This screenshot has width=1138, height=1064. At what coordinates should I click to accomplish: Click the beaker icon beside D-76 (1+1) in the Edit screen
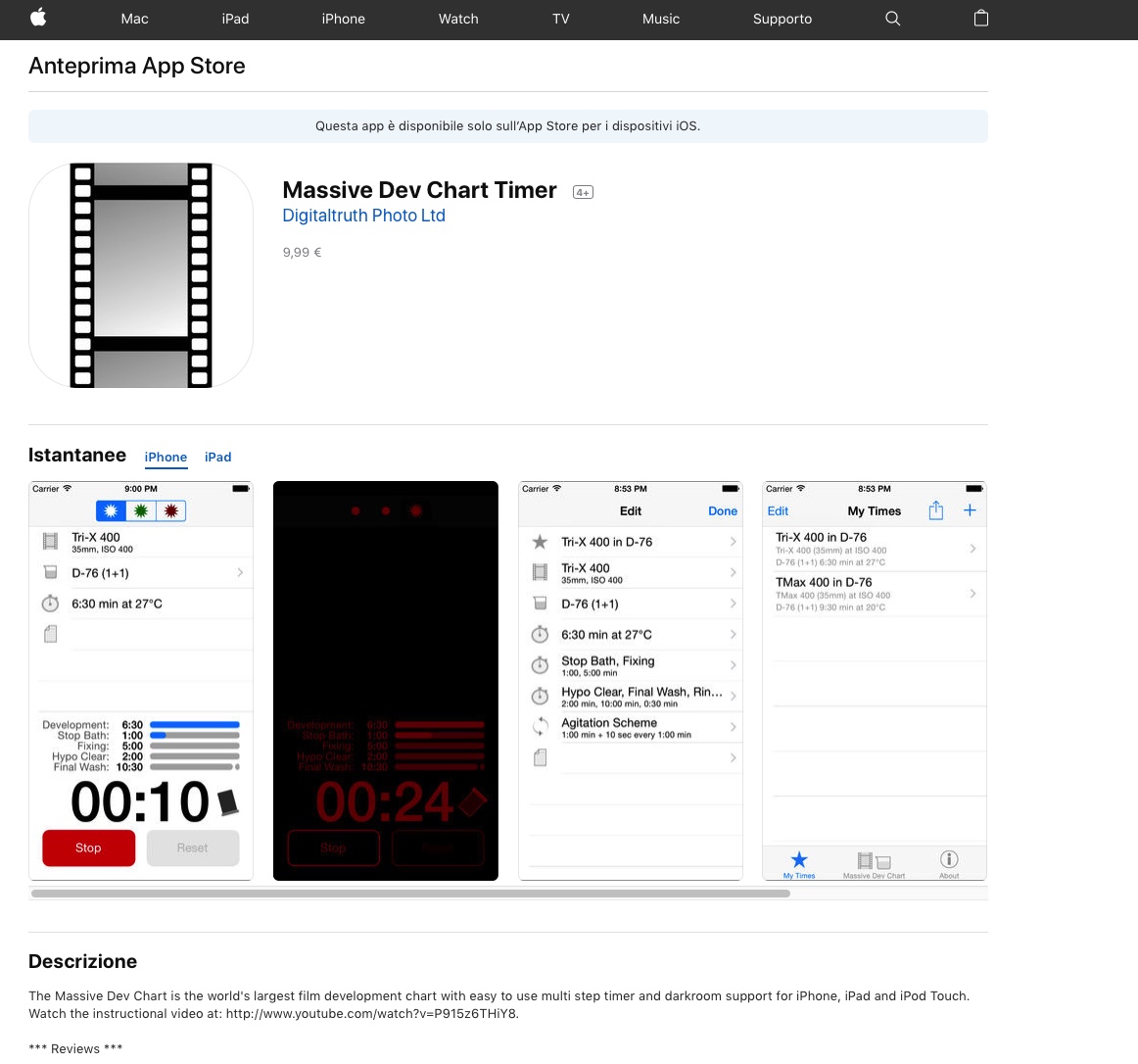click(540, 604)
